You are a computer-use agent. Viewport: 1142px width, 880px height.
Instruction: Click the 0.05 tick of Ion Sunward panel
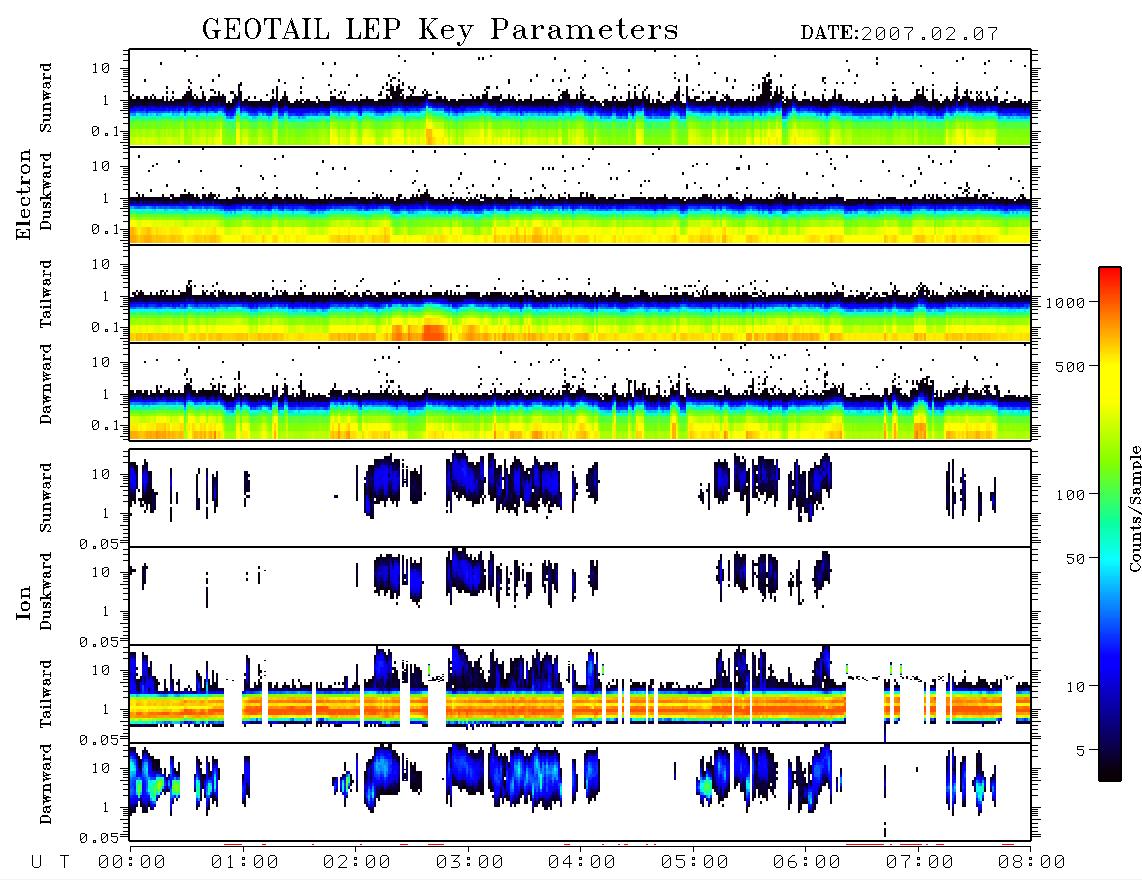click(98, 543)
